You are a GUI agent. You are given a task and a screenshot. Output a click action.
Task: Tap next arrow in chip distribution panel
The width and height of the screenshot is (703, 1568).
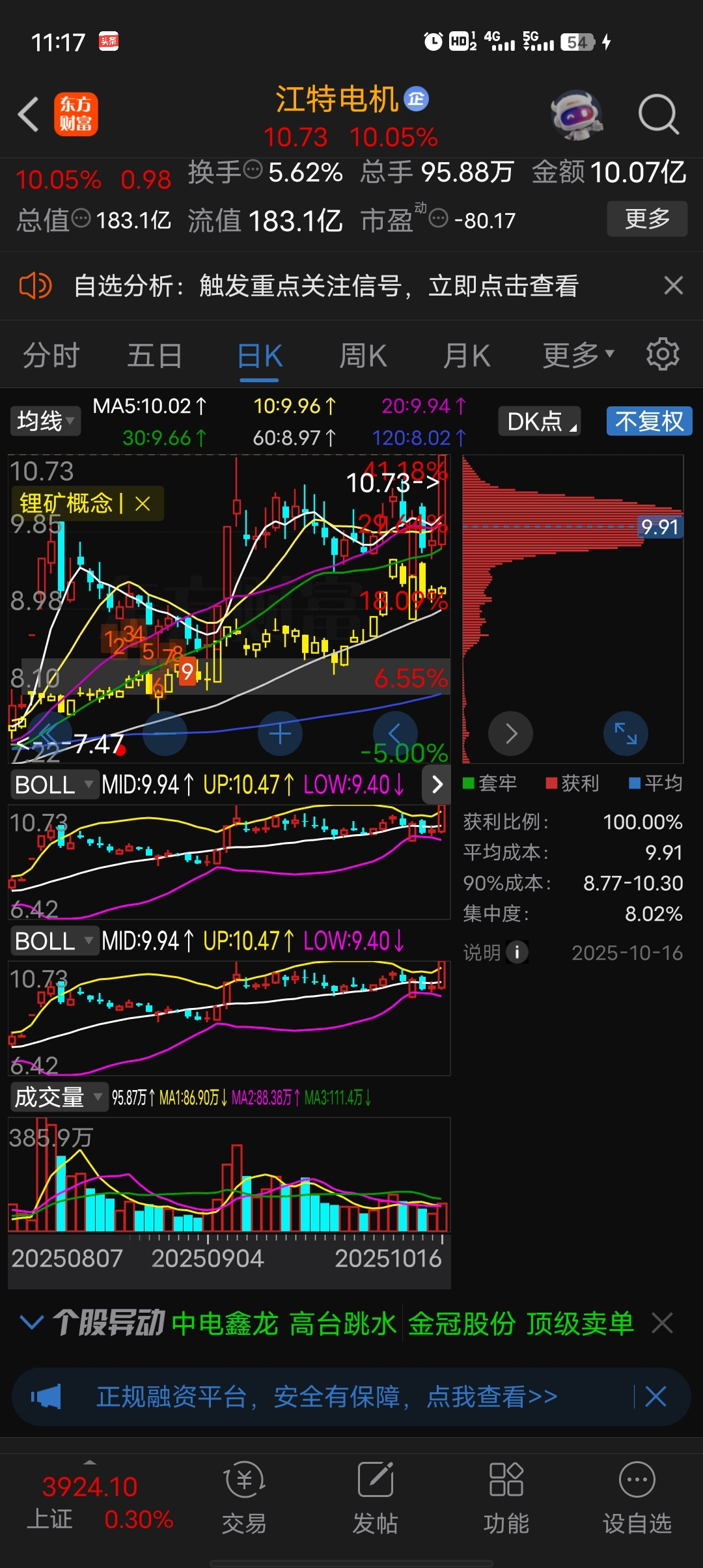click(511, 734)
